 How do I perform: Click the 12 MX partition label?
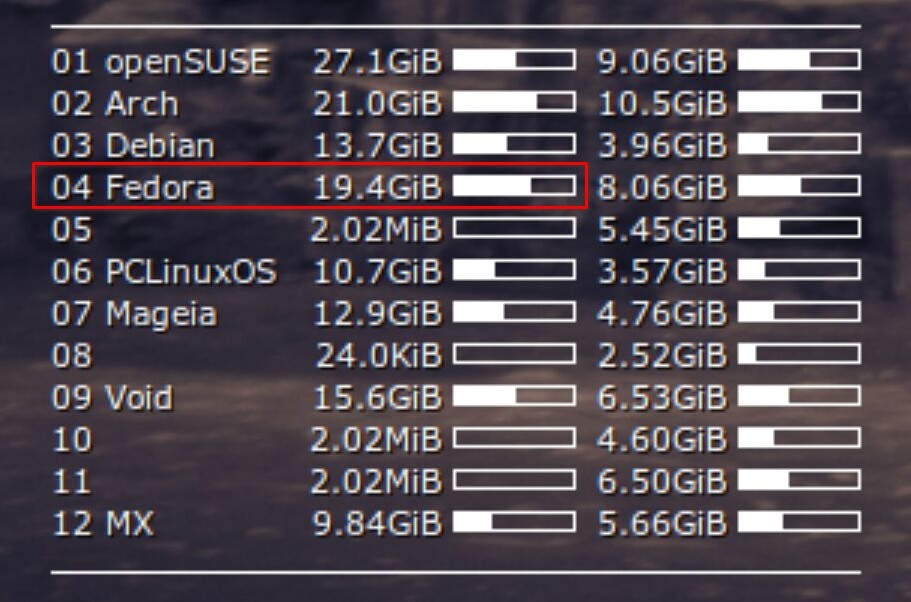(103, 523)
